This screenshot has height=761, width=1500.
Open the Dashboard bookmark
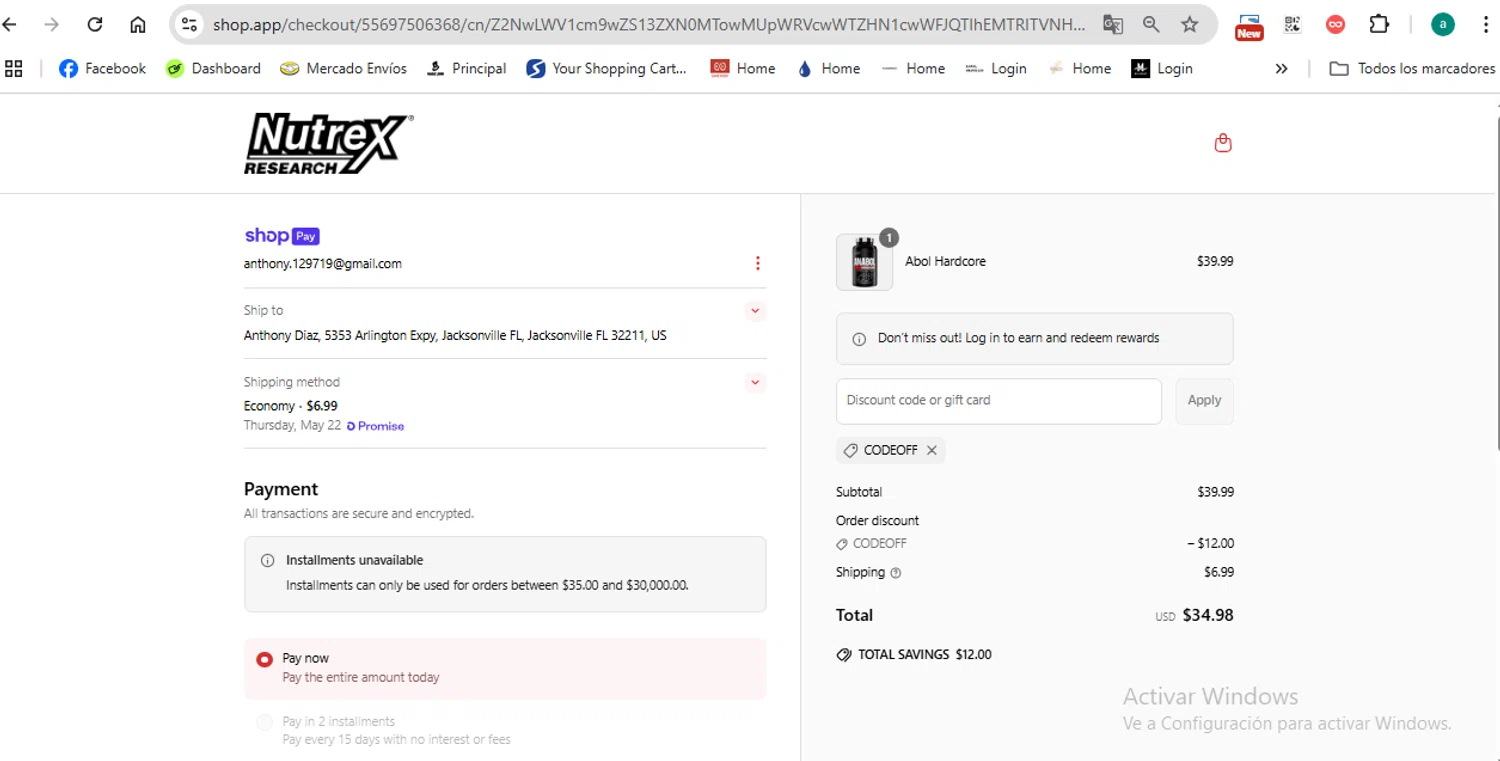[x=213, y=68]
